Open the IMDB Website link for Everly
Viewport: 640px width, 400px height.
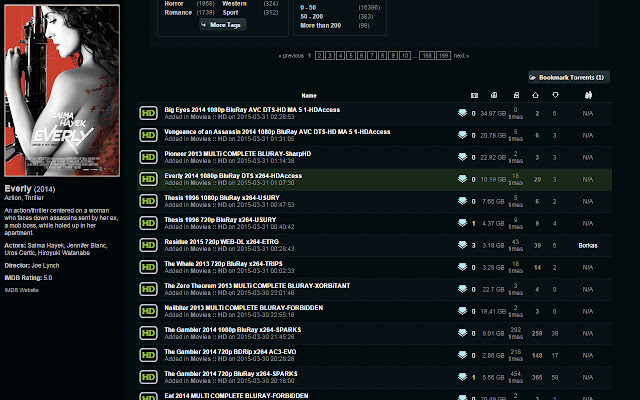(21, 290)
